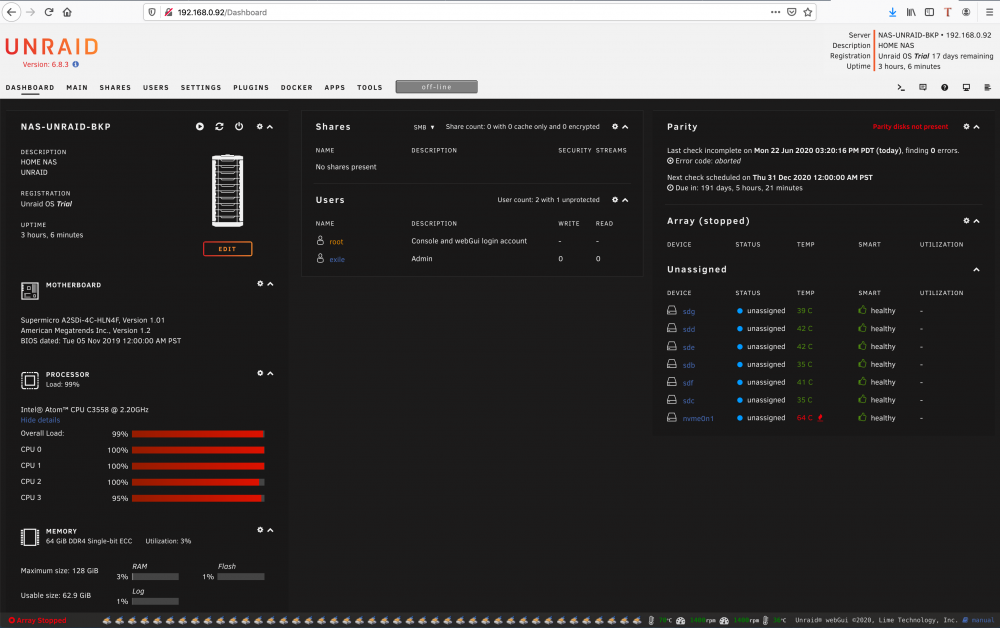The height and width of the screenshot is (628, 1000).
Task: Go to the Main tab
Action: click(77, 87)
